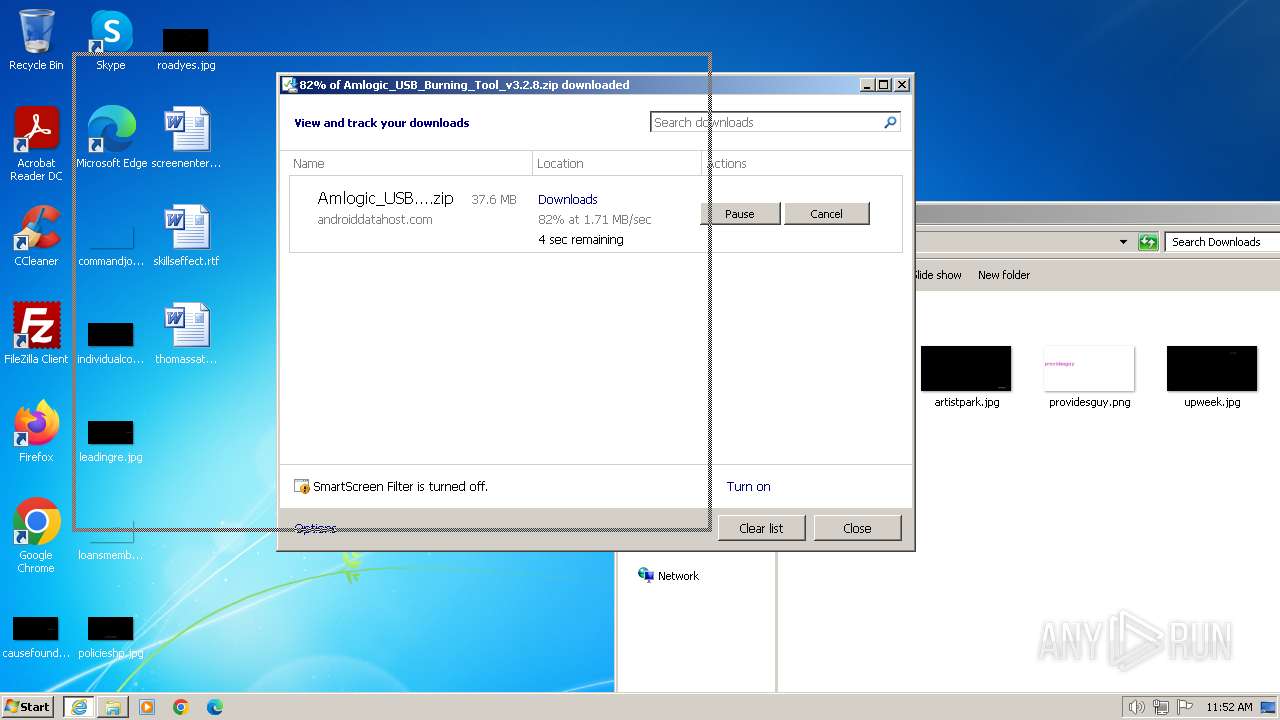Select commandjo file on desktop

click(110, 246)
